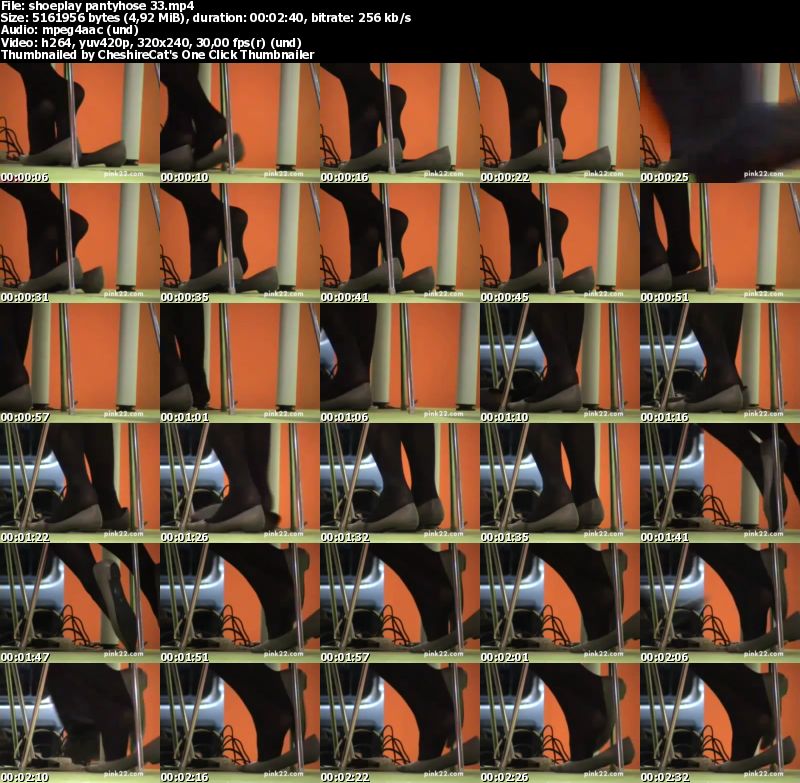The height and width of the screenshot is (783, 800).
Task: Select the frame marked 00:00:25
Action: (x=720, y=123)
